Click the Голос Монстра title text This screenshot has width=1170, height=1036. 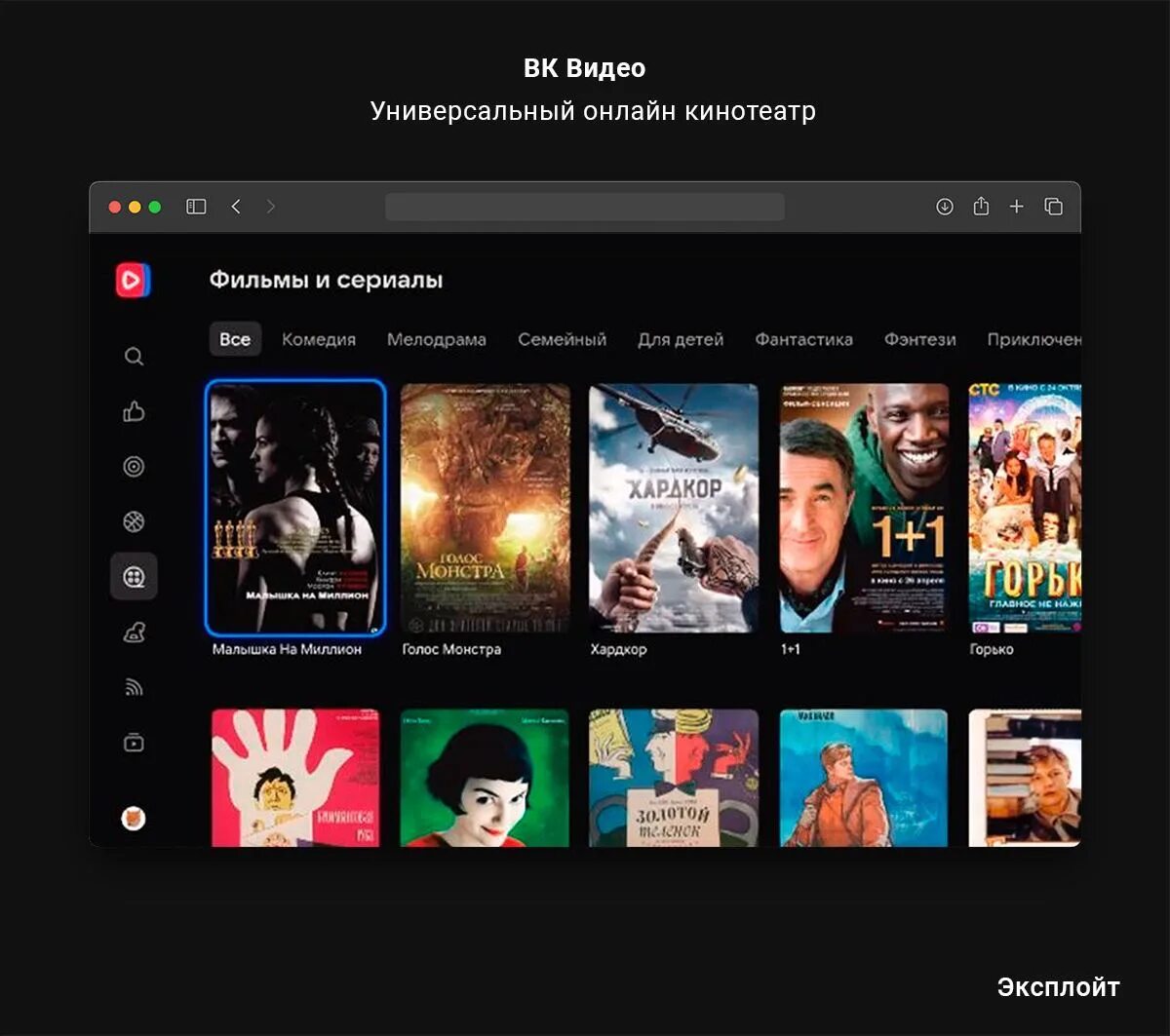pyautogui.click(x=451, y=649)
